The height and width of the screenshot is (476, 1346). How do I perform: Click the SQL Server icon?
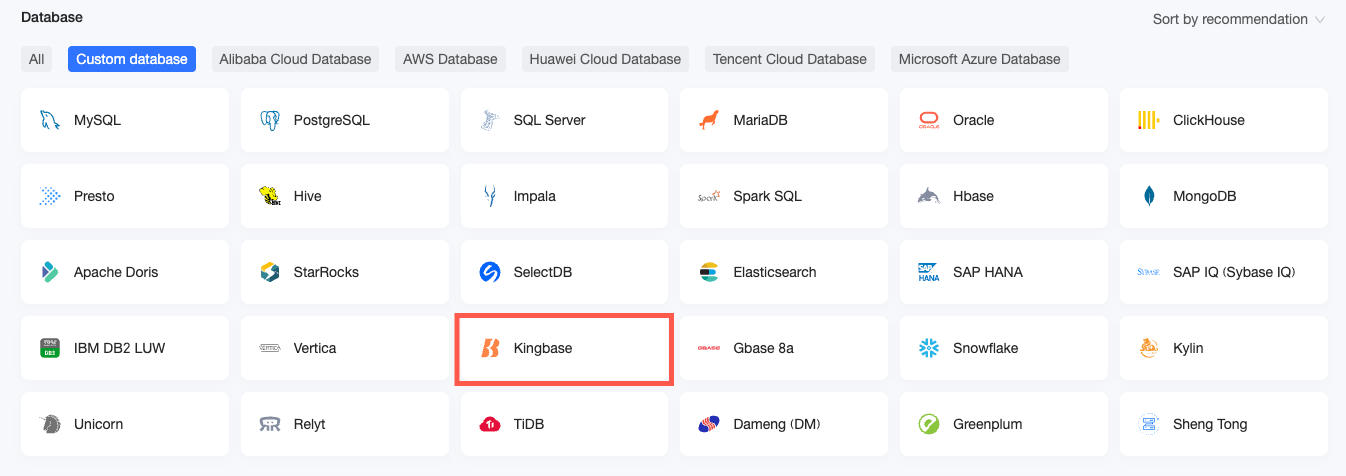click(490, 120)
